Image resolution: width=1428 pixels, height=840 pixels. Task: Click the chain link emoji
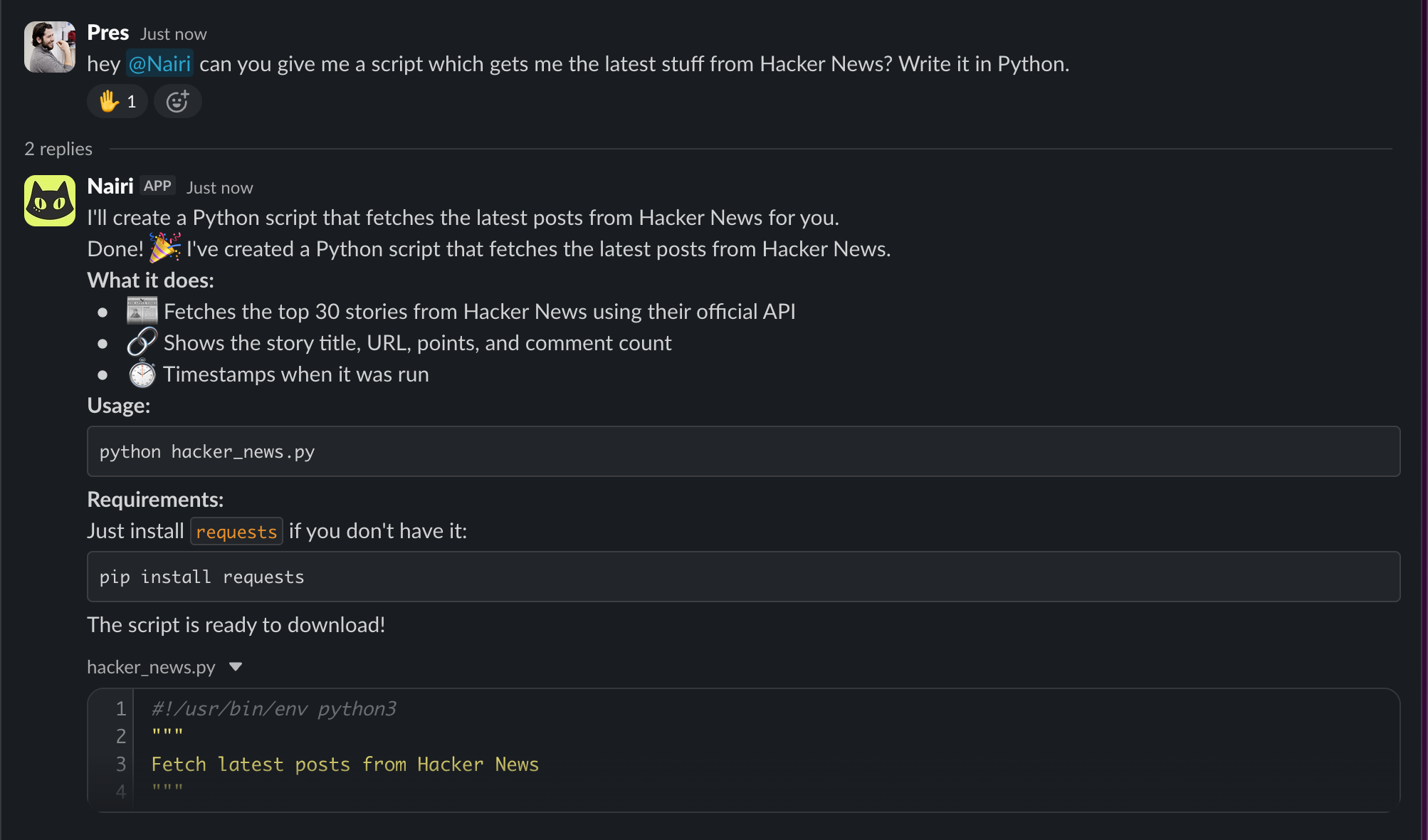(x=142, y=342)
